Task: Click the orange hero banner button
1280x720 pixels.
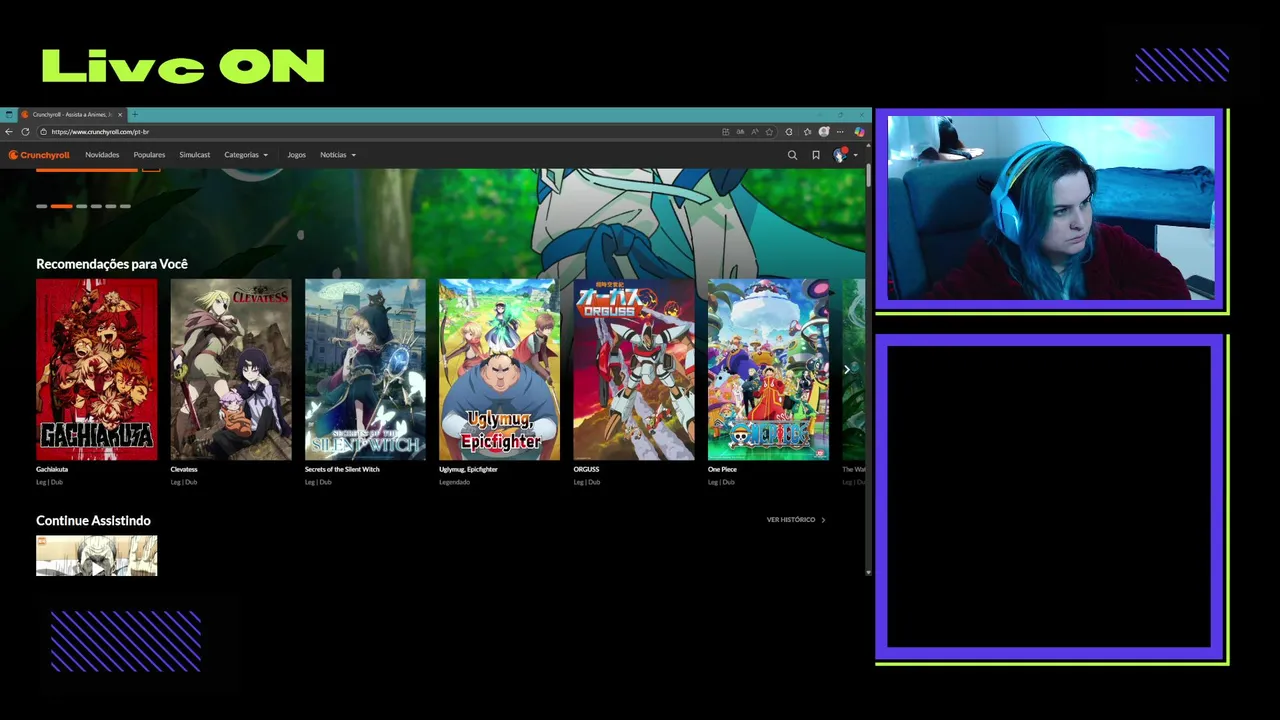Action: [87, 170]
